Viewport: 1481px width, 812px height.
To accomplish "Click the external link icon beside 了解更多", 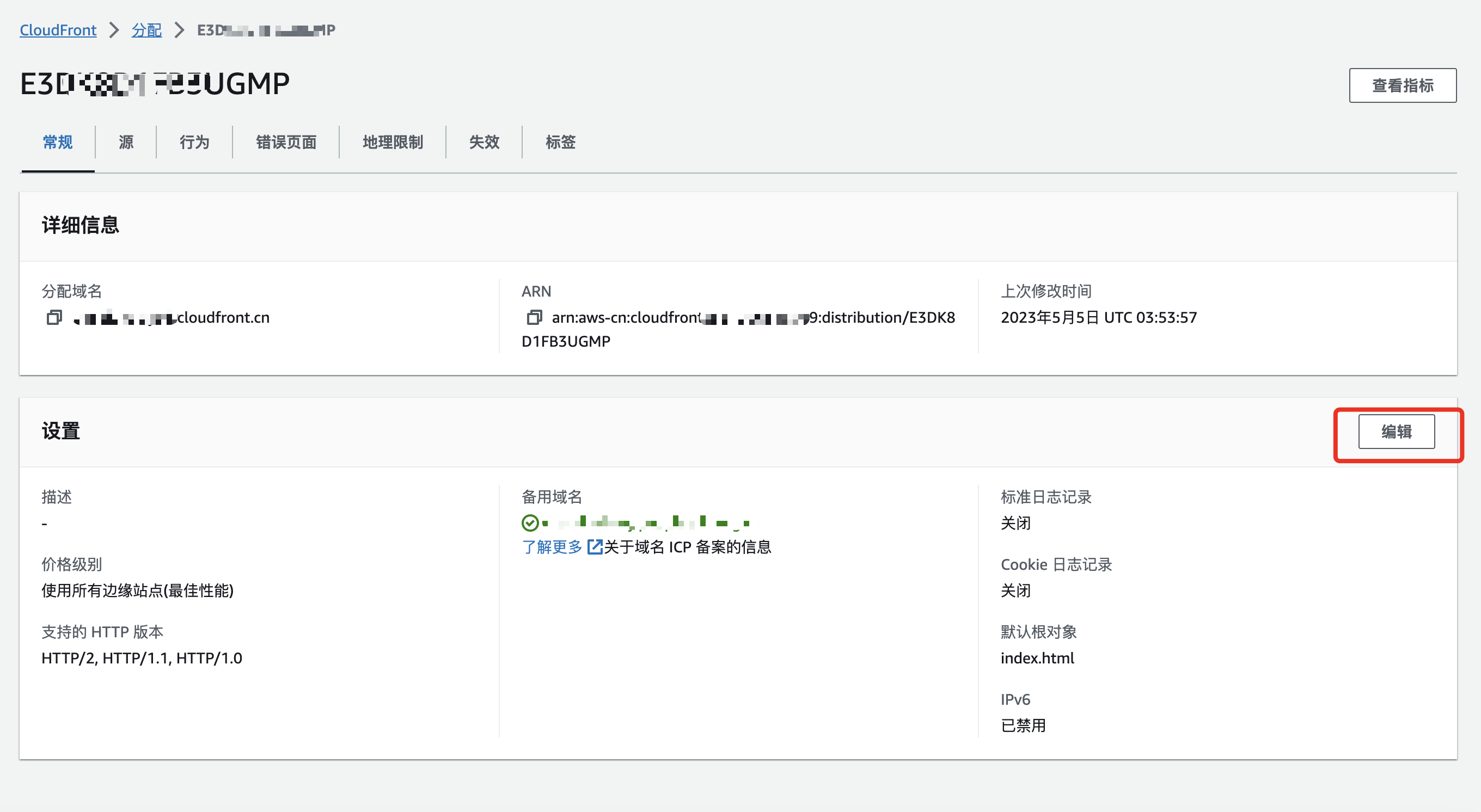I will [x=594, y=546].
